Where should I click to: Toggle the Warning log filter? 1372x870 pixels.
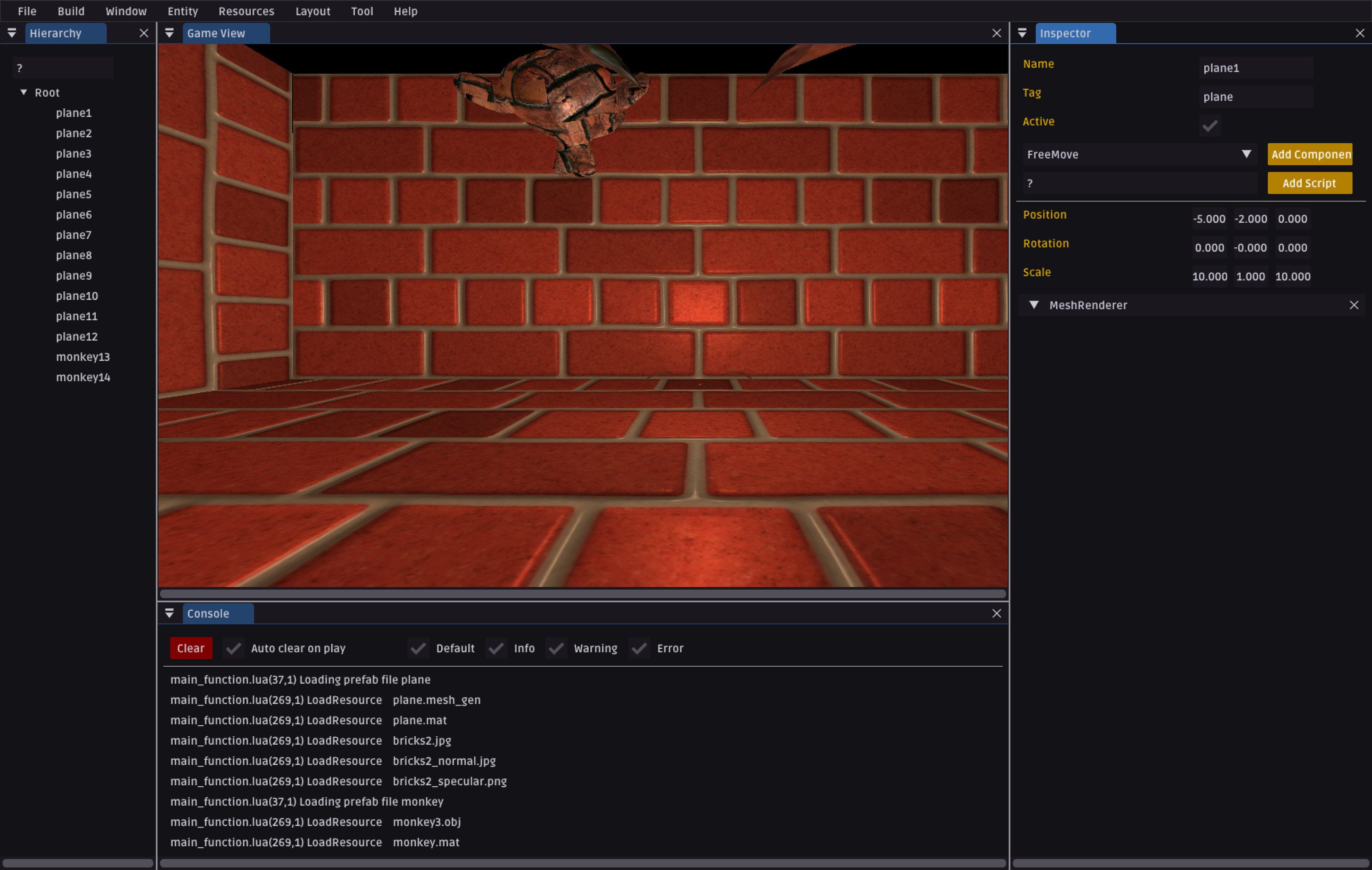click(556, 648)
